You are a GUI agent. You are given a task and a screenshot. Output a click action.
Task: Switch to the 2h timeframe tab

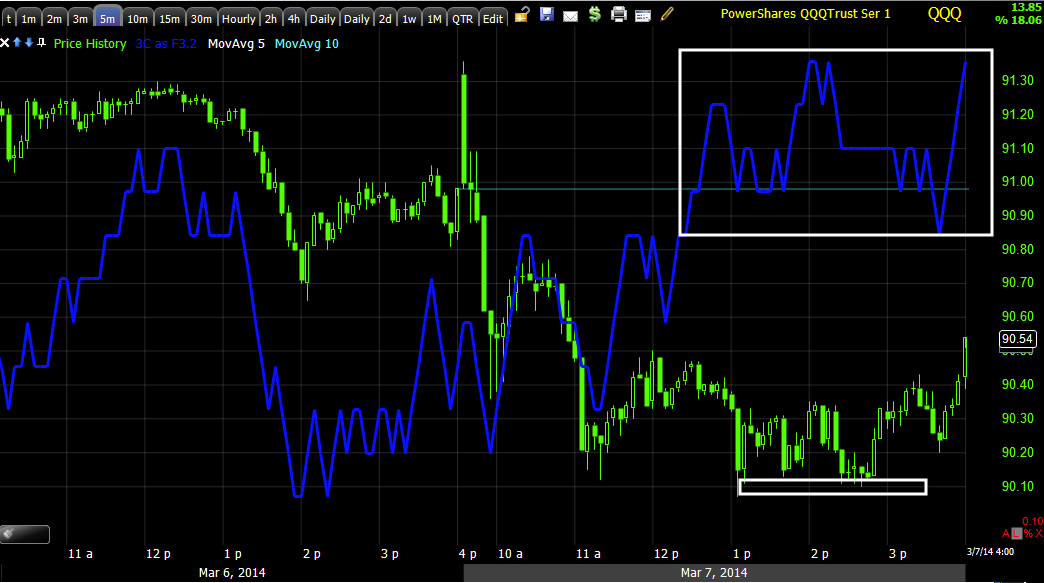(x=270, y=19)
